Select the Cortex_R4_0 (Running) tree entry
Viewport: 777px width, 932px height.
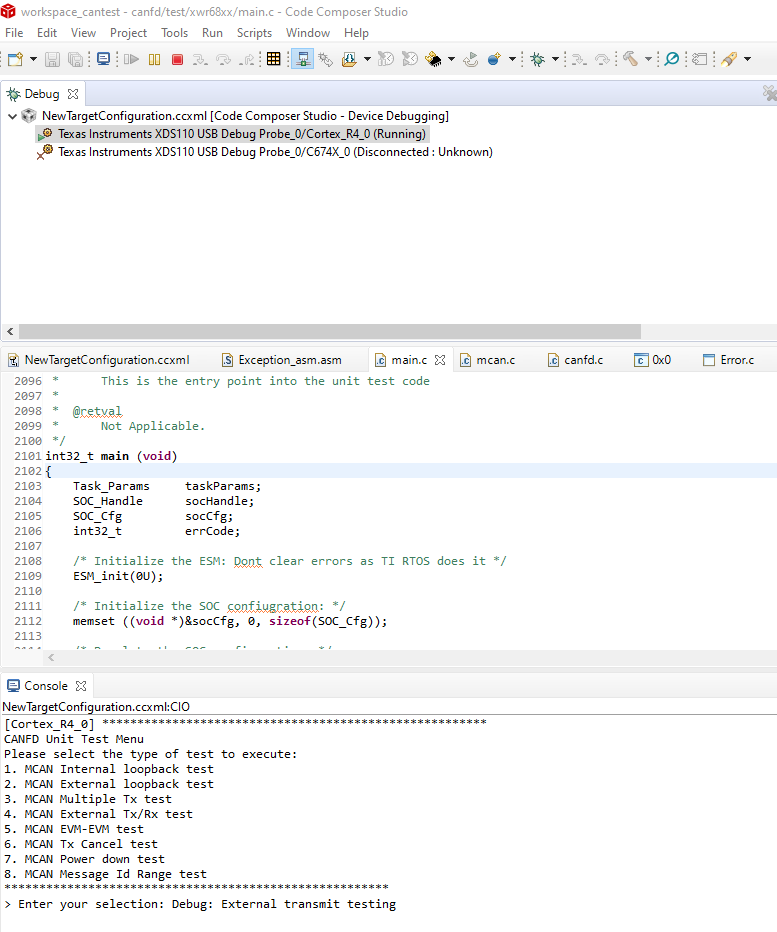241,134
